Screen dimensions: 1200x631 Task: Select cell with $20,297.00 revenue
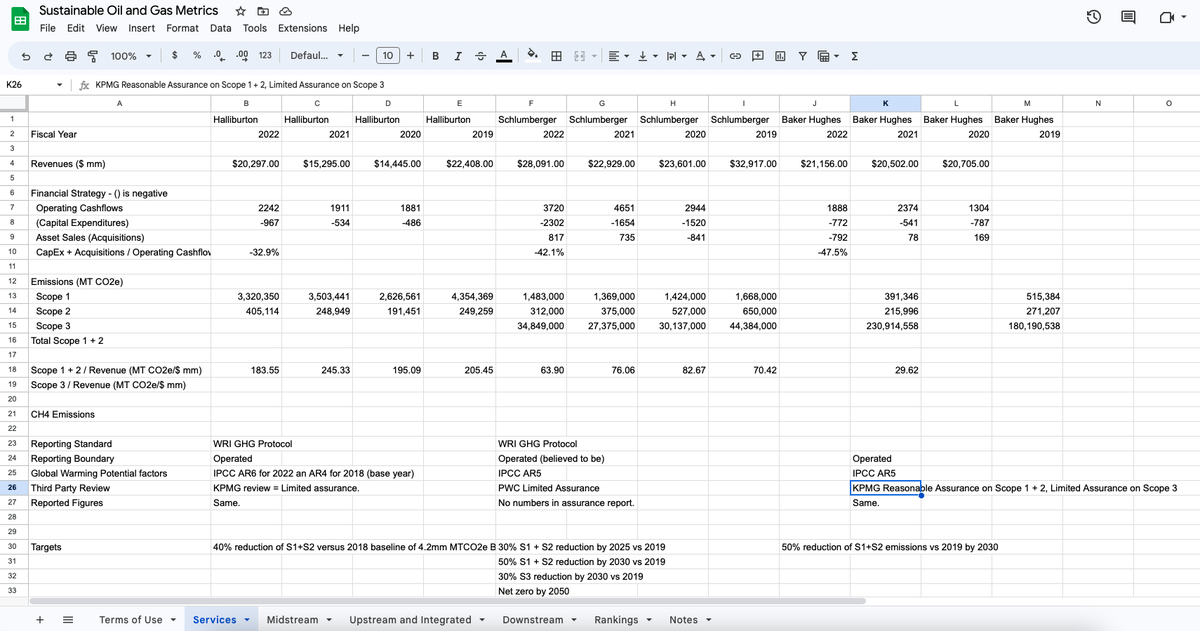click(246, 163)
